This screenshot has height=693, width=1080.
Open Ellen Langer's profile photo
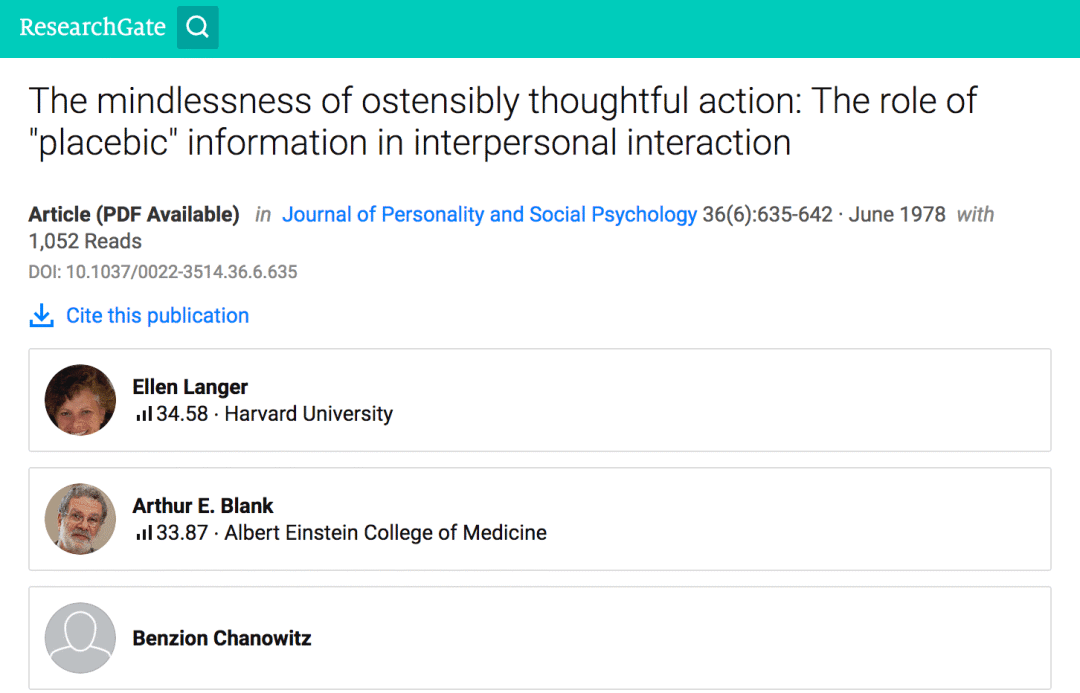[81, 400]
